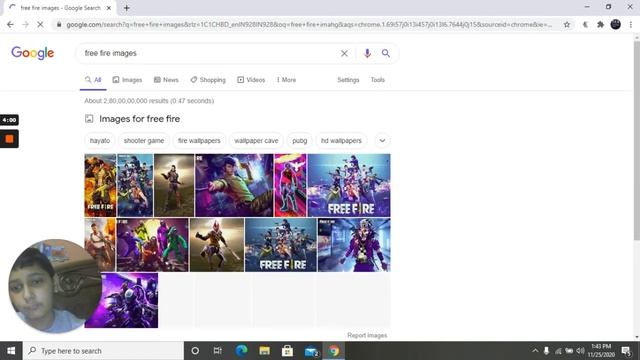Go to the Google homepage logo
Viewport: 640px width, 360px height.
pyautogui.click(x=33, y=53)
